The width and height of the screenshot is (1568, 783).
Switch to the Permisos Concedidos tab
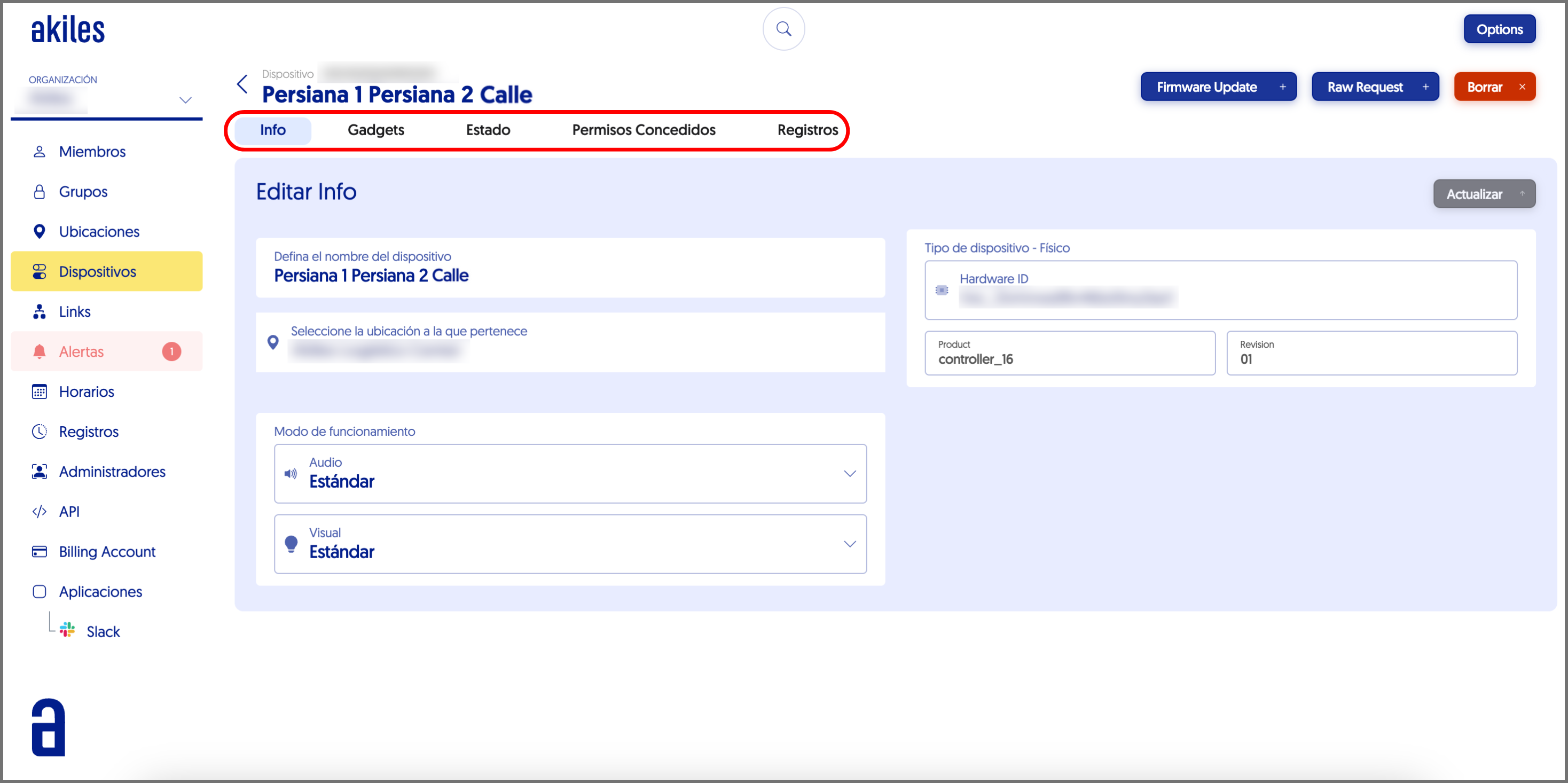644,130
